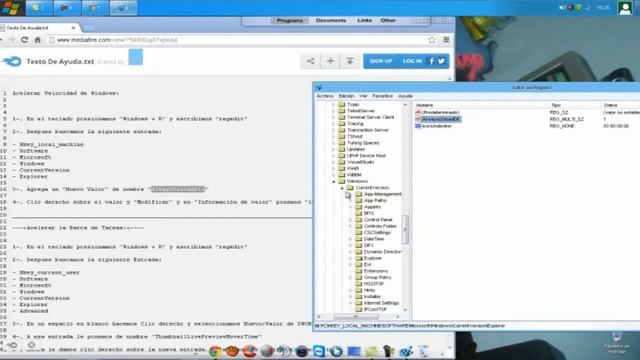Click the MediaFire download arrow icon
640x360 pixels.
coord(350,61)
